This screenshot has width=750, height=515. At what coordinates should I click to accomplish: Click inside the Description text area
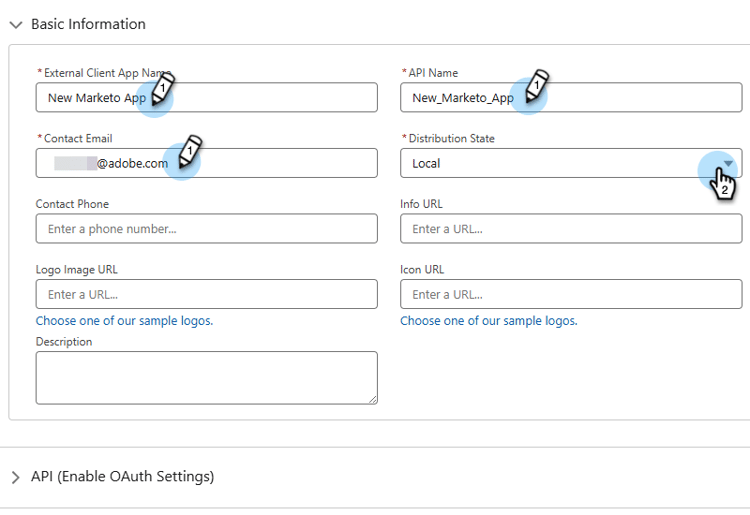(206, 377)
